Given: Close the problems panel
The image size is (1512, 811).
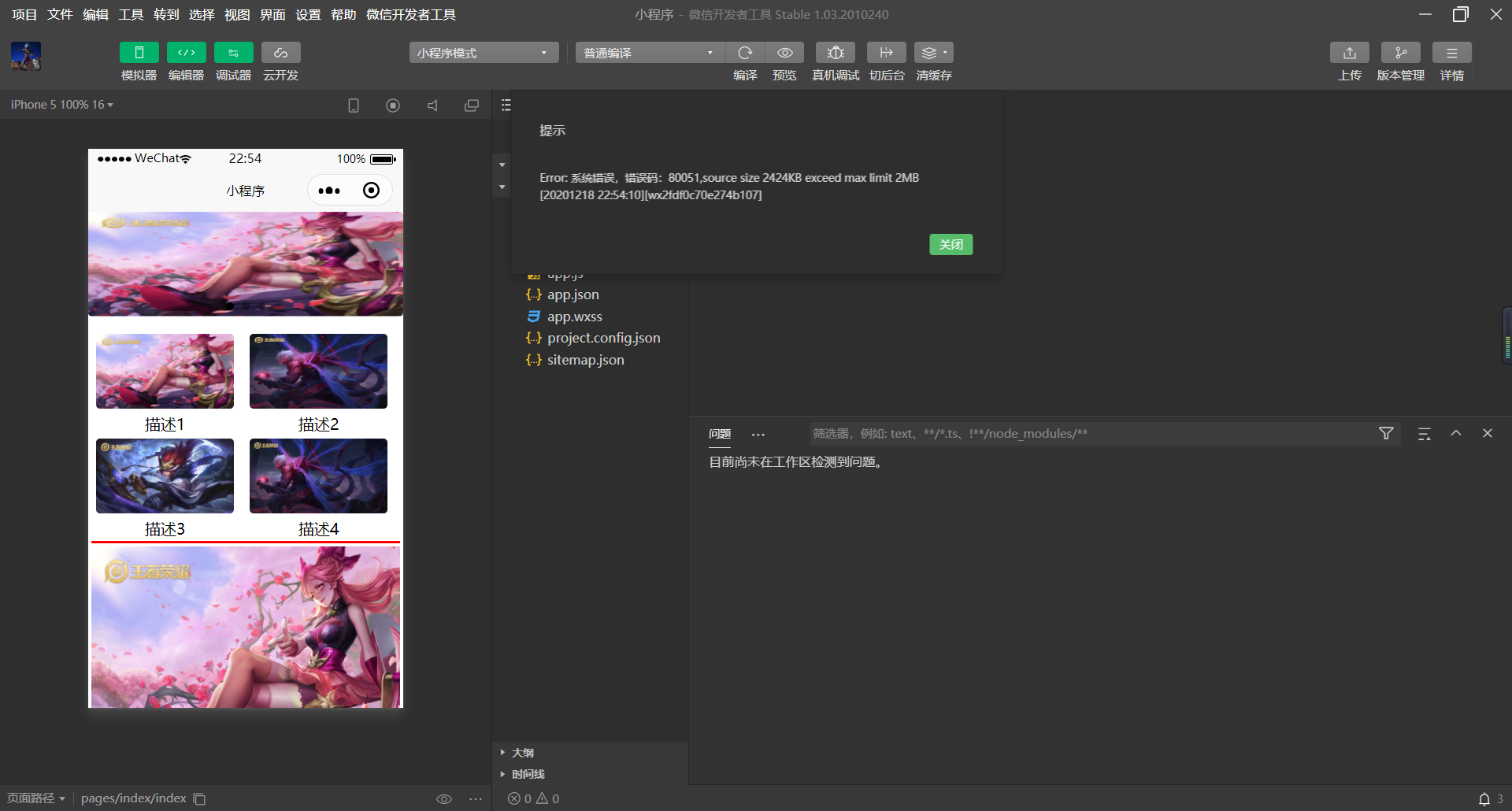Looking at the screenshot, I should [1488, 434].
